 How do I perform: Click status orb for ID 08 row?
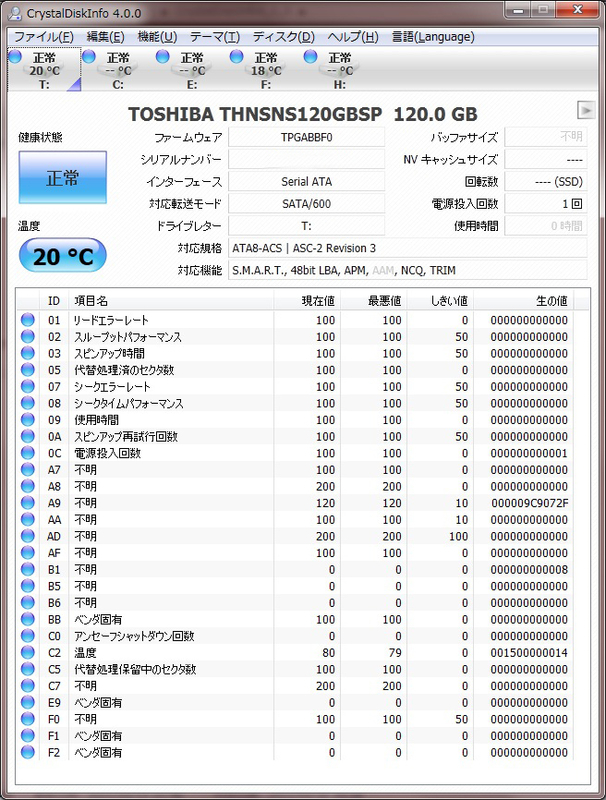28,403
